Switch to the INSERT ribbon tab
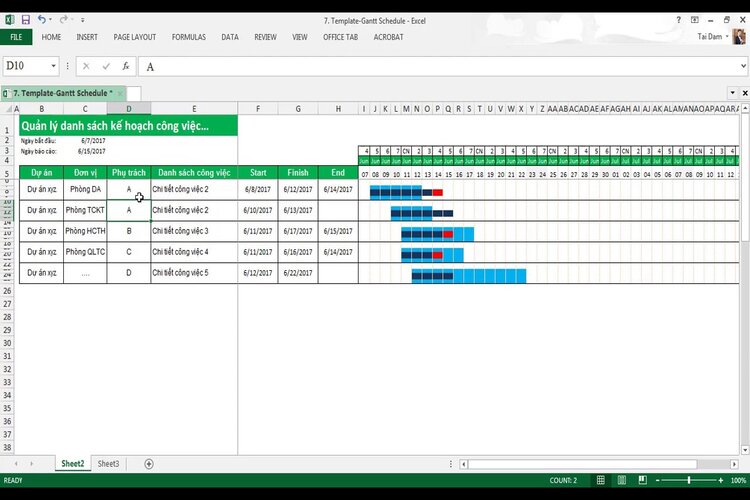 point(87,37)
